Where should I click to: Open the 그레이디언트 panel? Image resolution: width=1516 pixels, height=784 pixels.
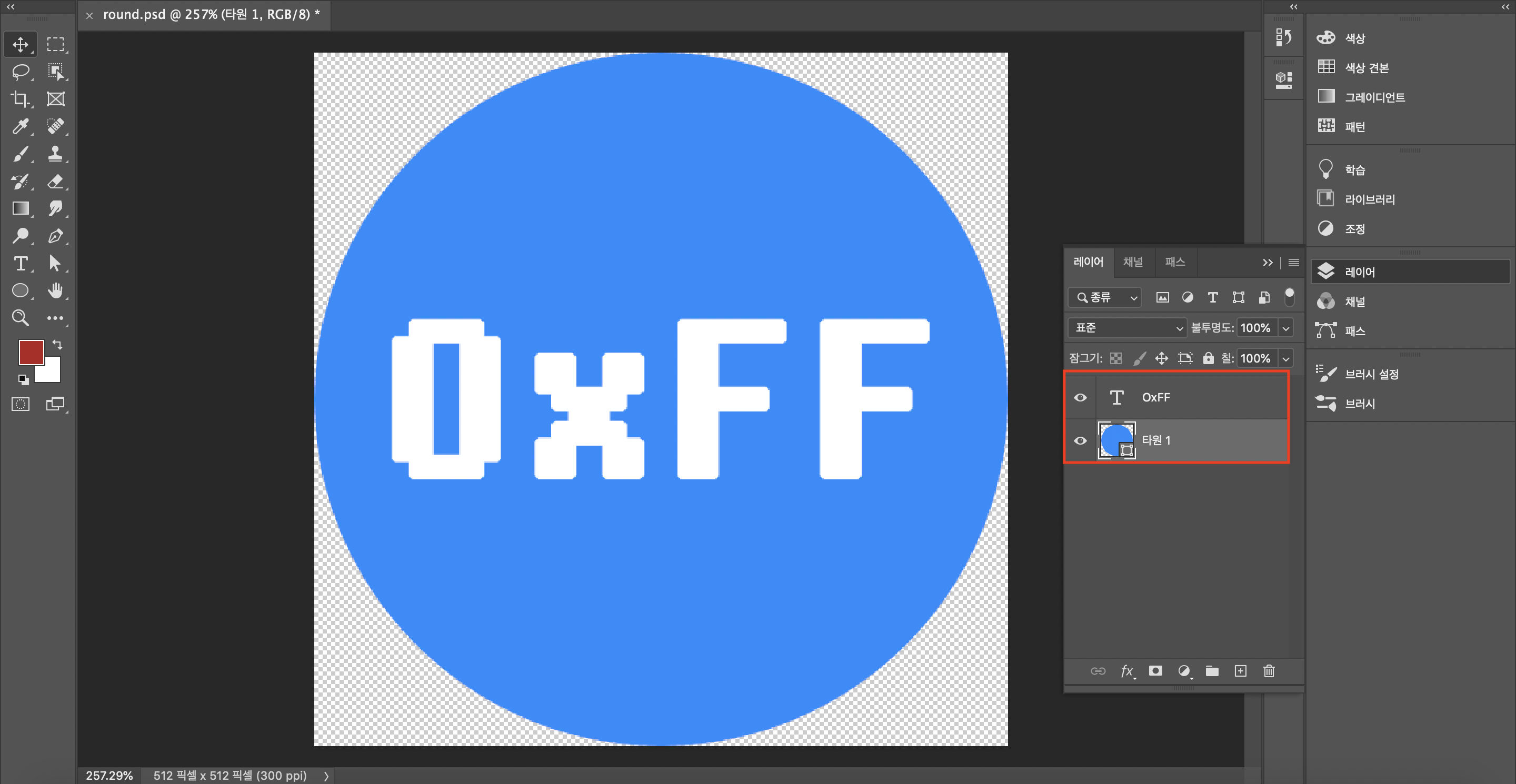point(1375,97)
